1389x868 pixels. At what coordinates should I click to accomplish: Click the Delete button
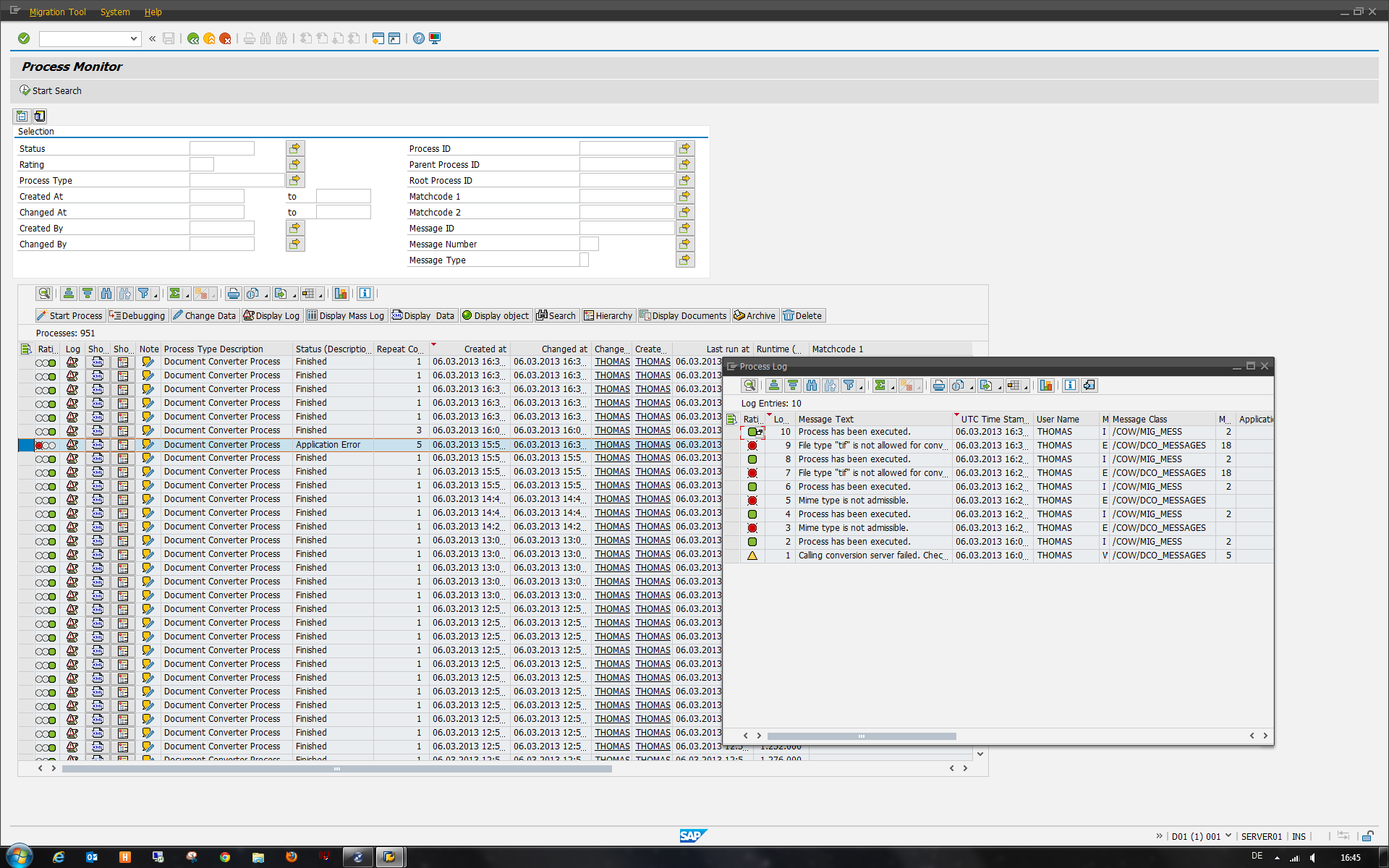point(803,315)
